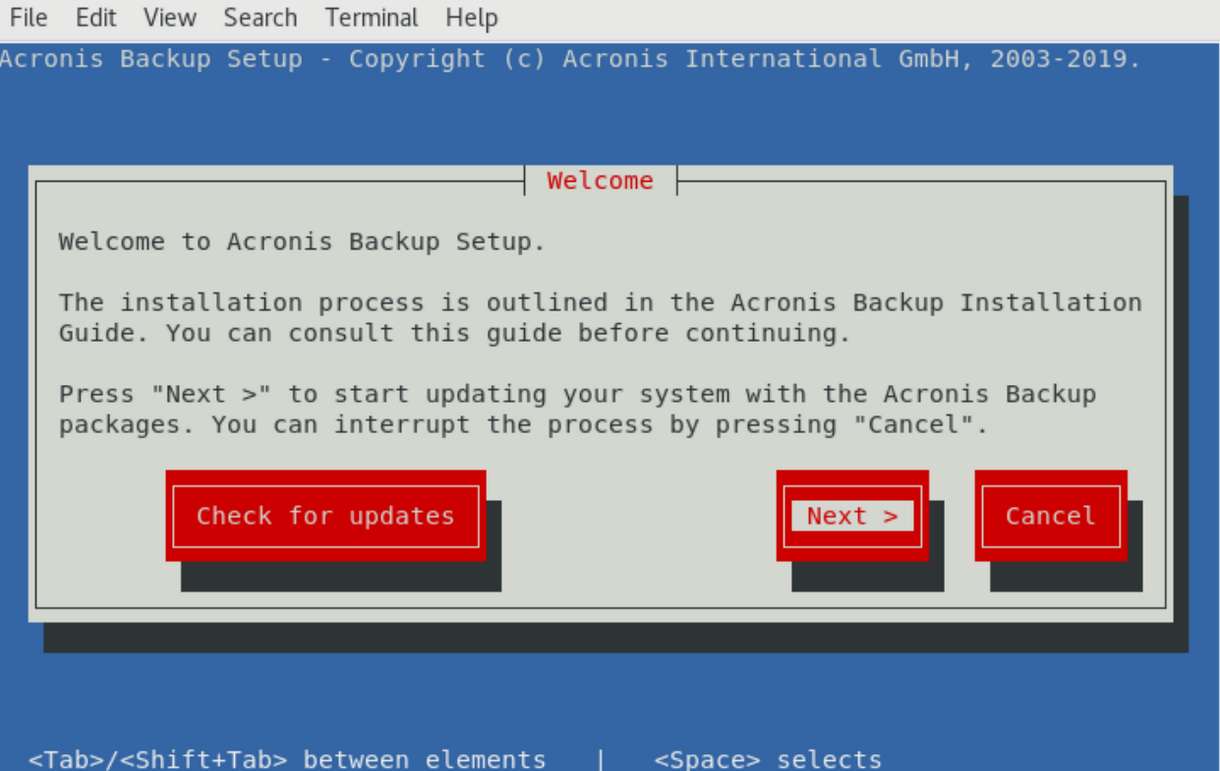1220x771 pixels.
Task: Click the Acronis Backup Setup copyright header line
Action: [x=570, y=59]
